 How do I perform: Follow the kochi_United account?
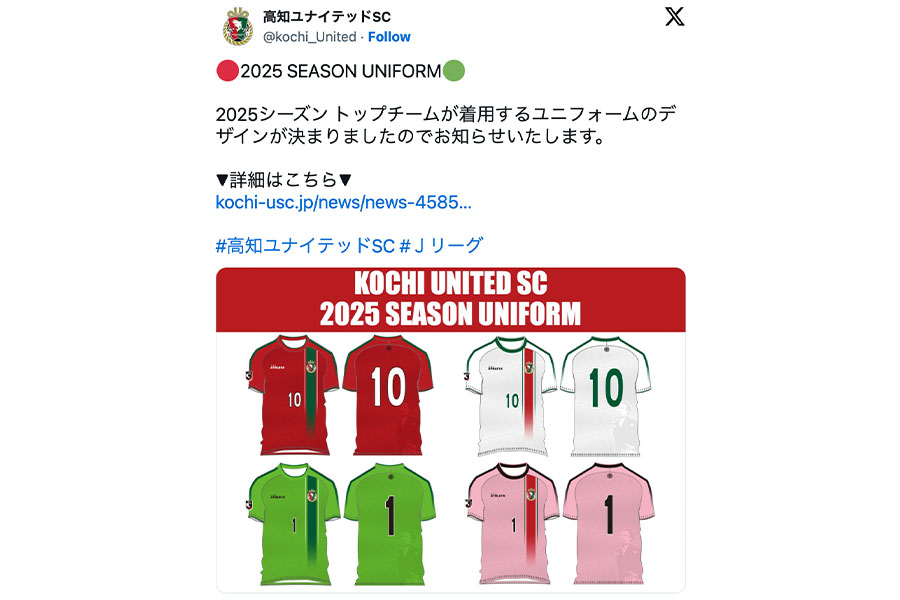click(x=389, y=37)
